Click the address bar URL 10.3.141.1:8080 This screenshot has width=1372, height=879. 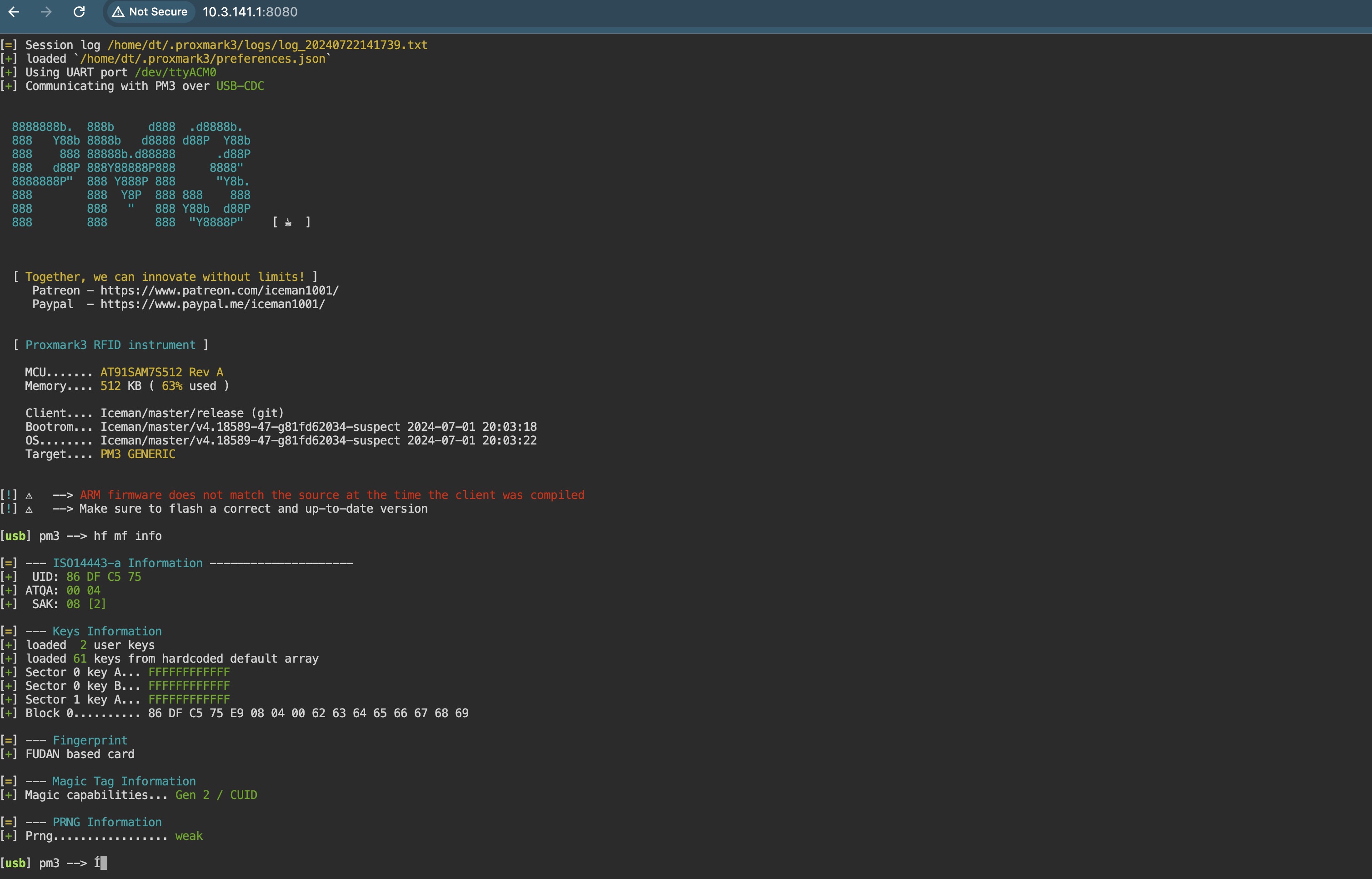[250, 12]
